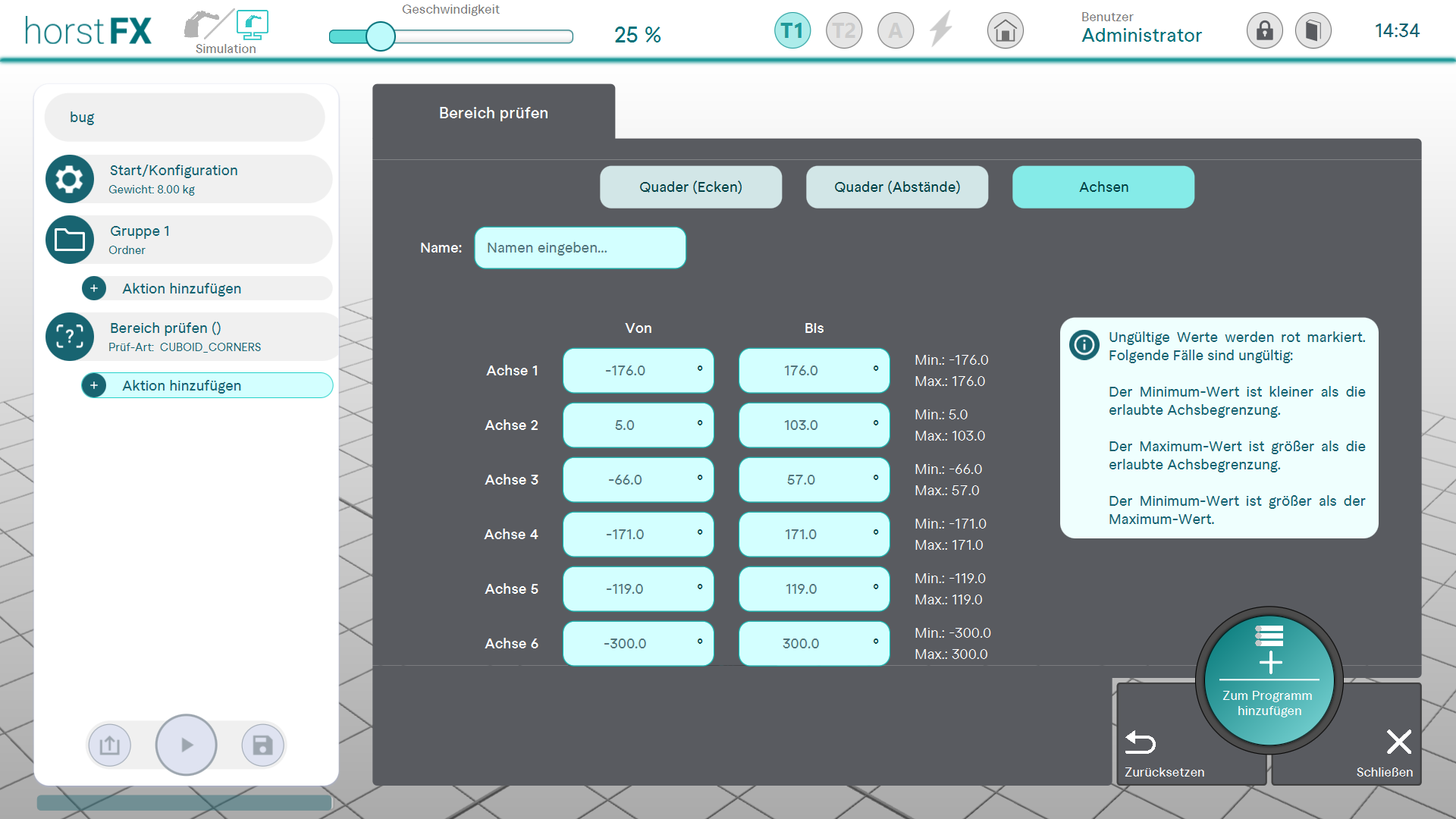Screen dimensions: 1456x819
Task: Switch to T1 operating mode
Action: tap(792, 31)
